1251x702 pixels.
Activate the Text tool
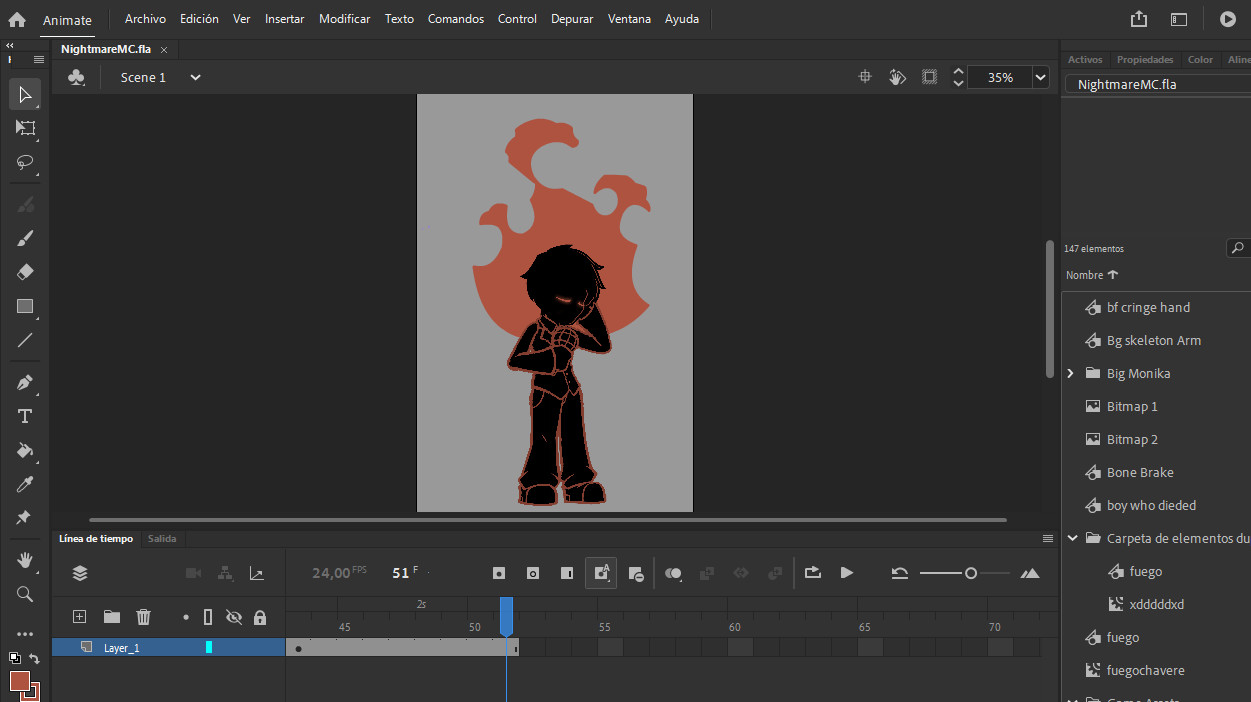[x=24, y=416]
